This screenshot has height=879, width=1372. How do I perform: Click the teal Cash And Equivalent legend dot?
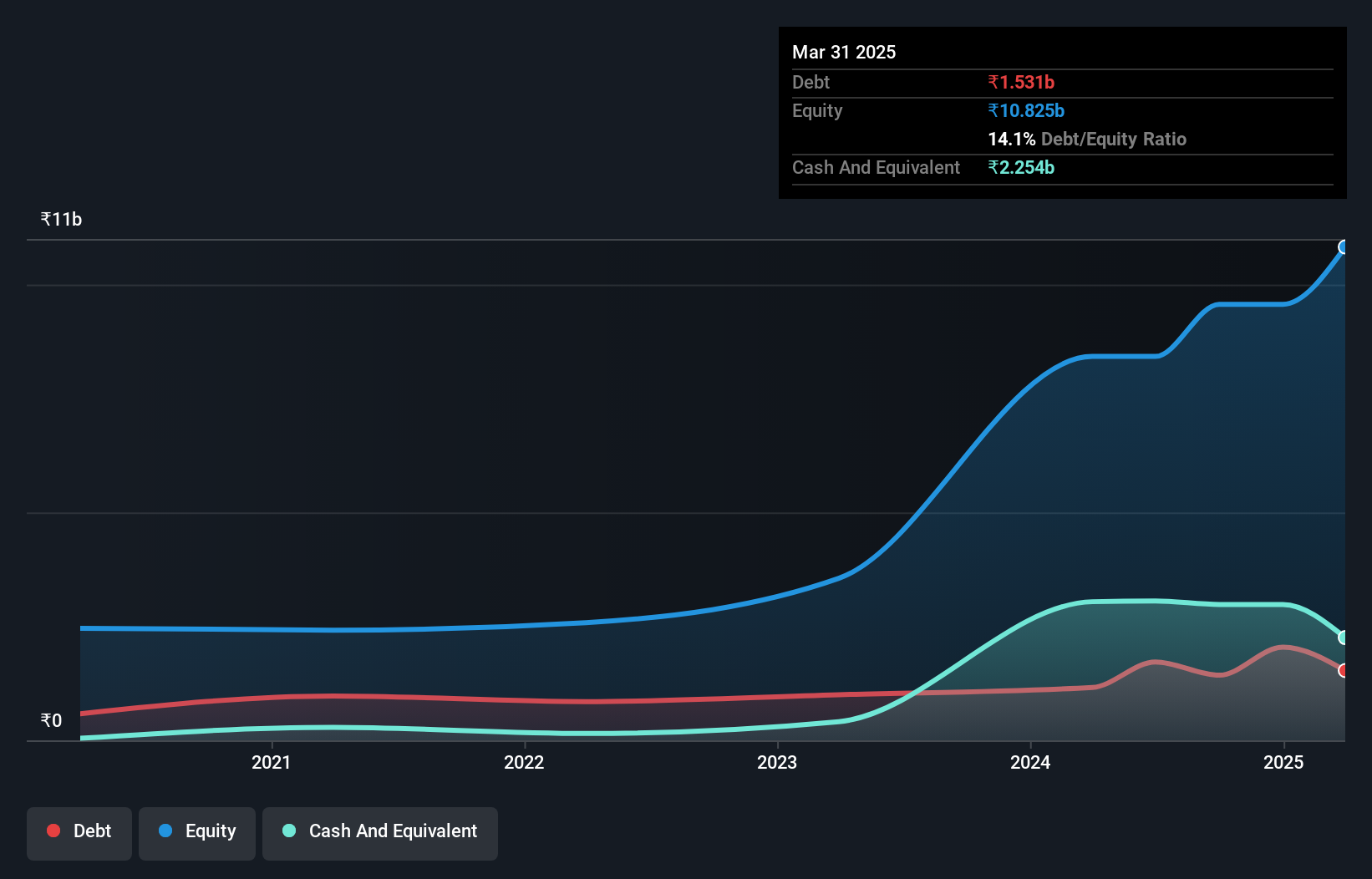pyautogui.click(x=289, y=831)
